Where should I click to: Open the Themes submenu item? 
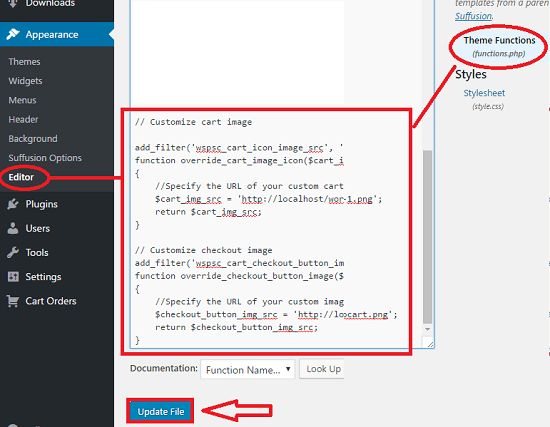pos(24,62)
